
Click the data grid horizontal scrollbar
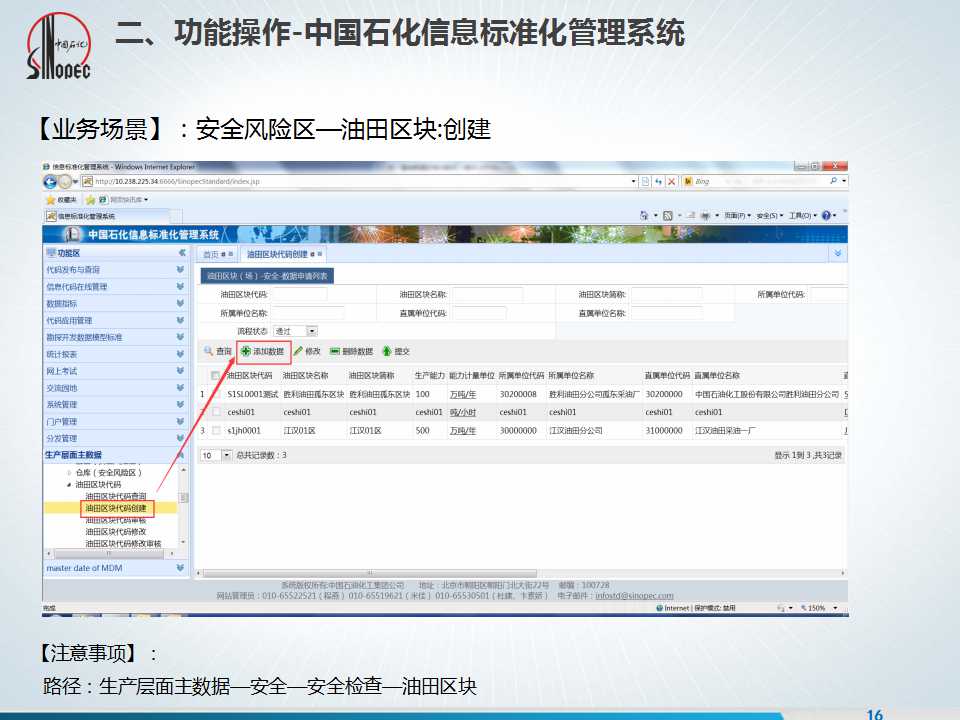coord(370,574)
